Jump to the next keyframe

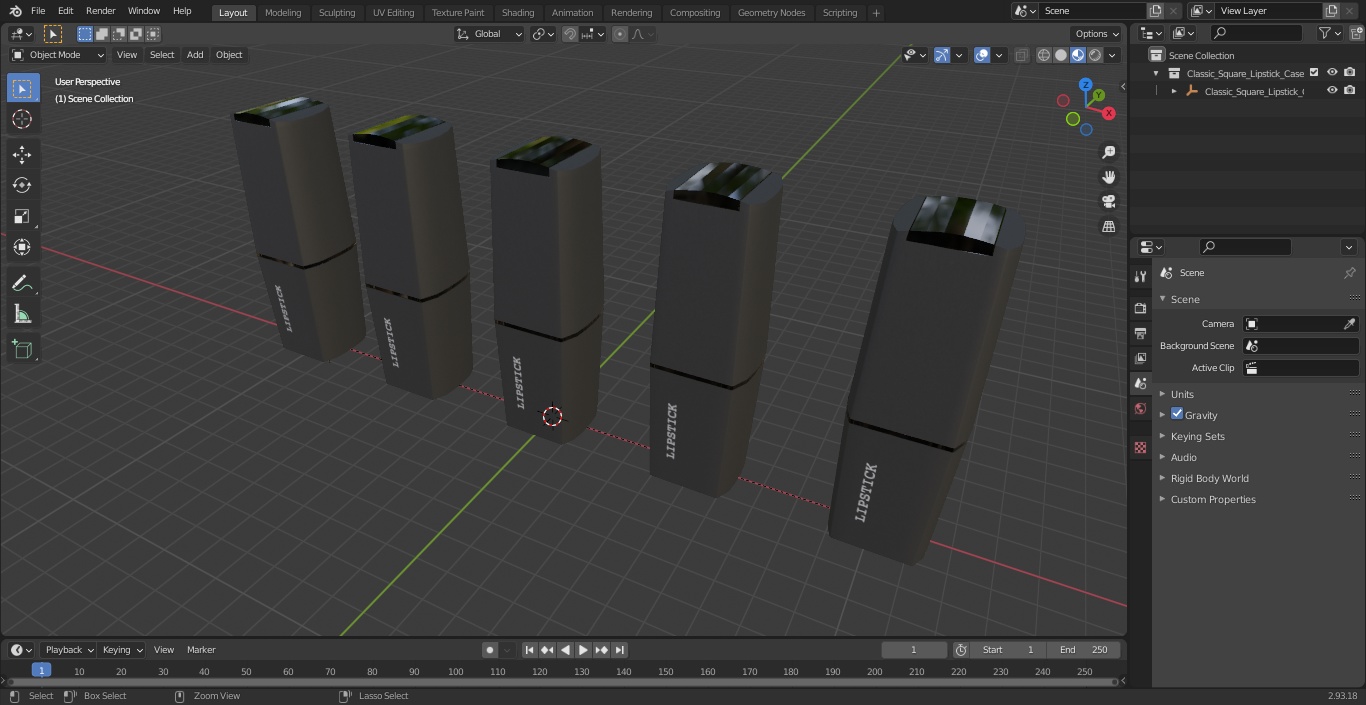(x=602, y=650)
